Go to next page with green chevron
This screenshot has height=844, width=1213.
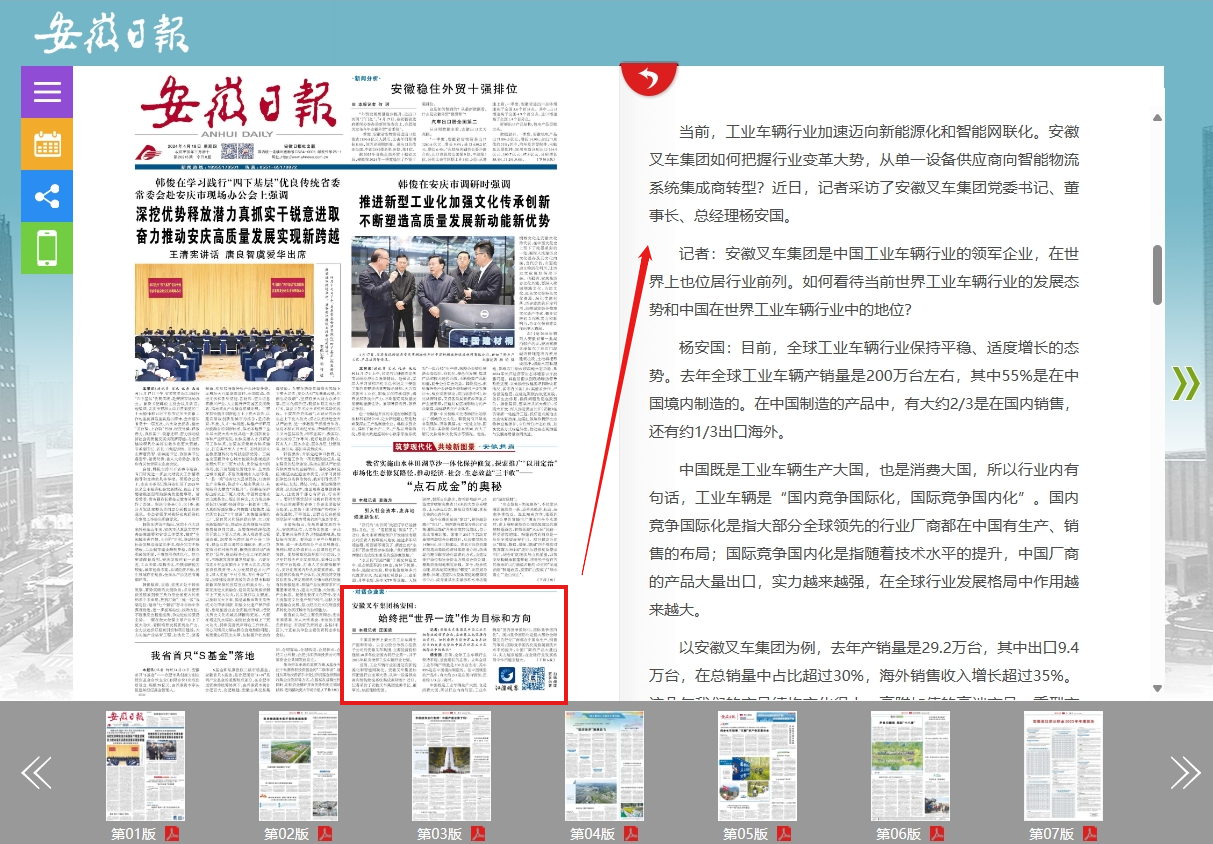1185,383
